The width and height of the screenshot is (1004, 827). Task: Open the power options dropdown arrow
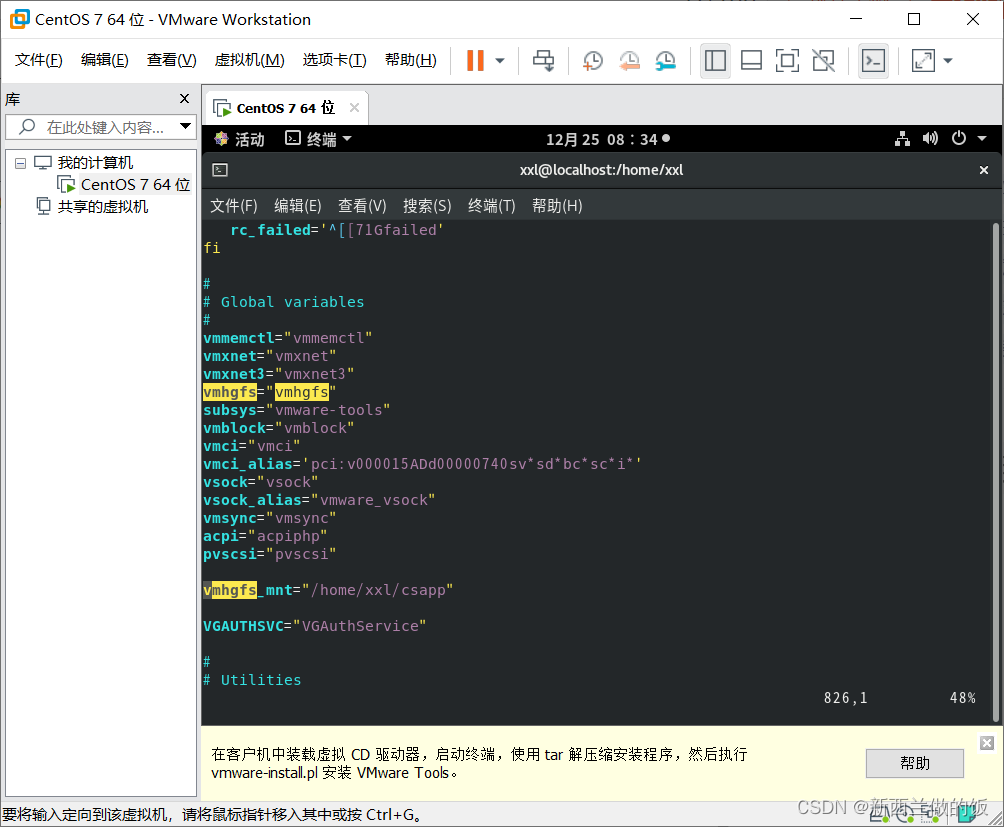pyautogui.click(x=500, y=61)
